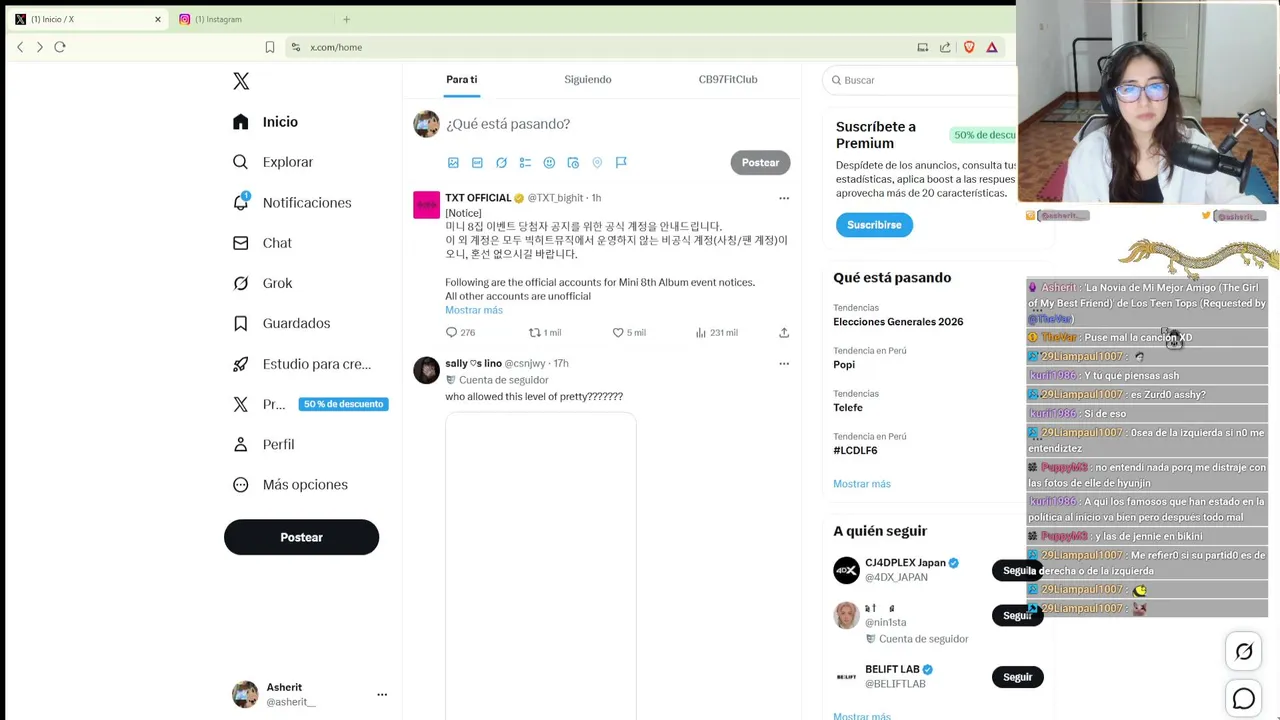Click share page icon in address bar
Screen dimensions: 1280x720
[x=945, y=47]
